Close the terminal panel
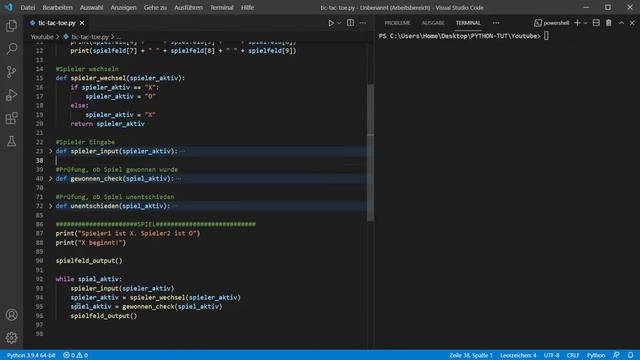This screenshot has height=360, width=640. 632,23
